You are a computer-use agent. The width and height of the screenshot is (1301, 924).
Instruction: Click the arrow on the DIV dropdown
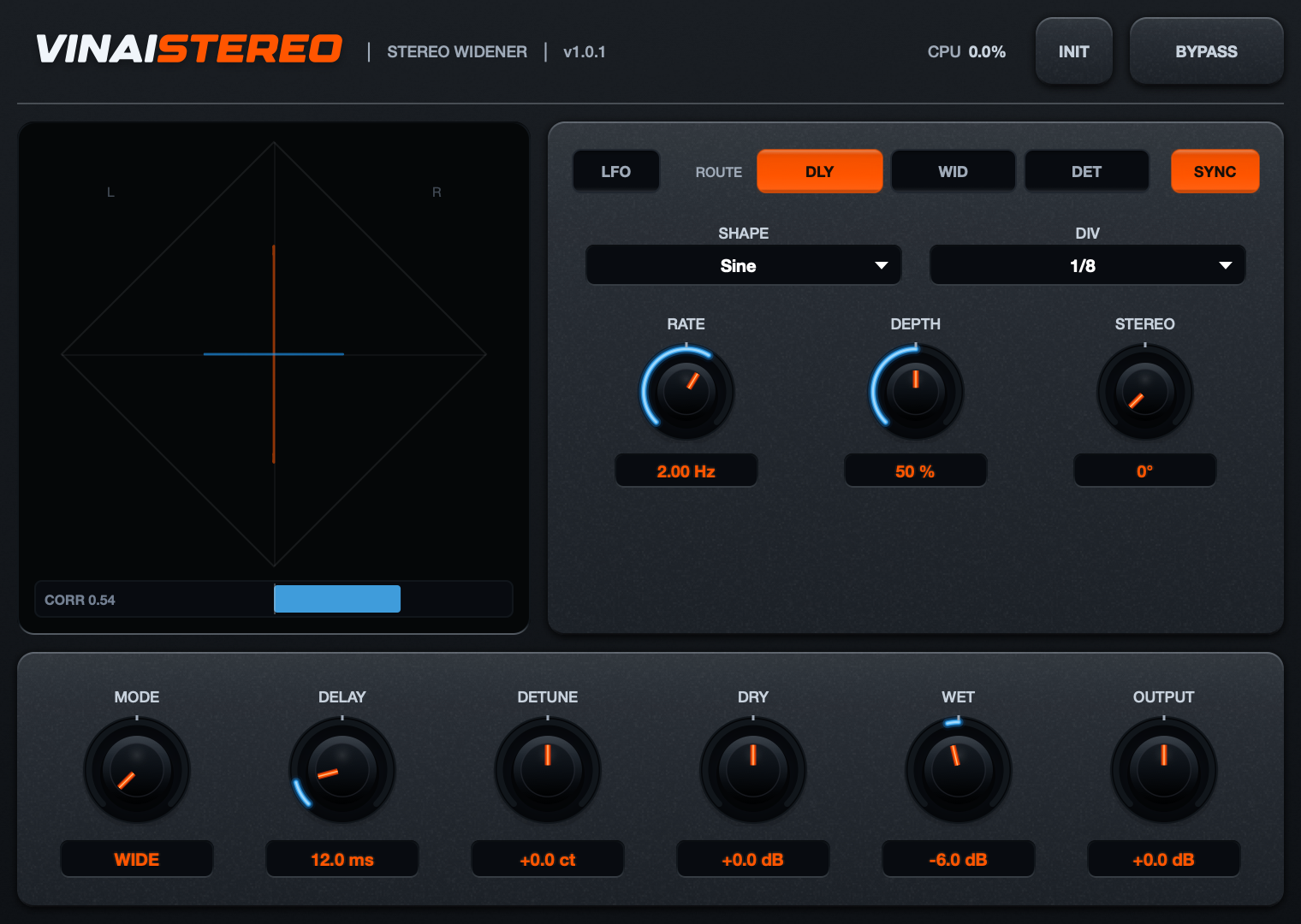pyautogui.click(x=1225, y=265)
